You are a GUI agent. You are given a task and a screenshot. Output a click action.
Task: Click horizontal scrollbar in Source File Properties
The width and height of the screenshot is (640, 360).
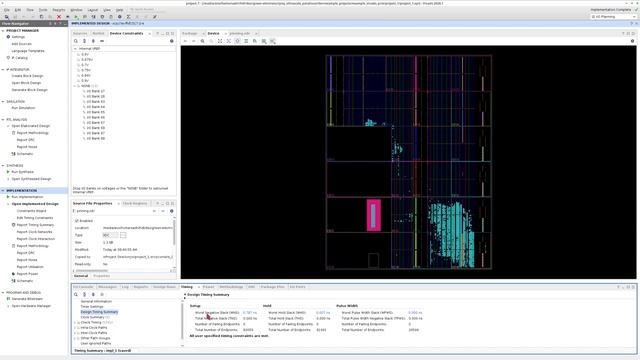click(x=91, y=271)
